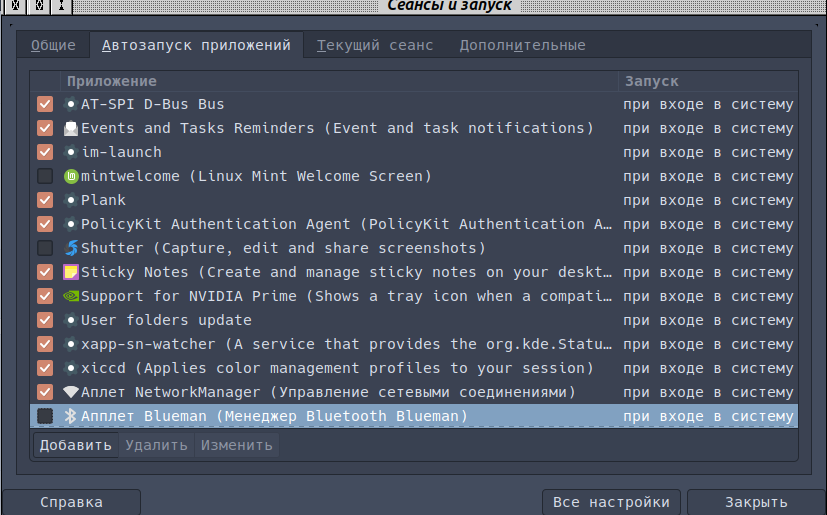Click the Shutter application icon

[x=71, y=248]
